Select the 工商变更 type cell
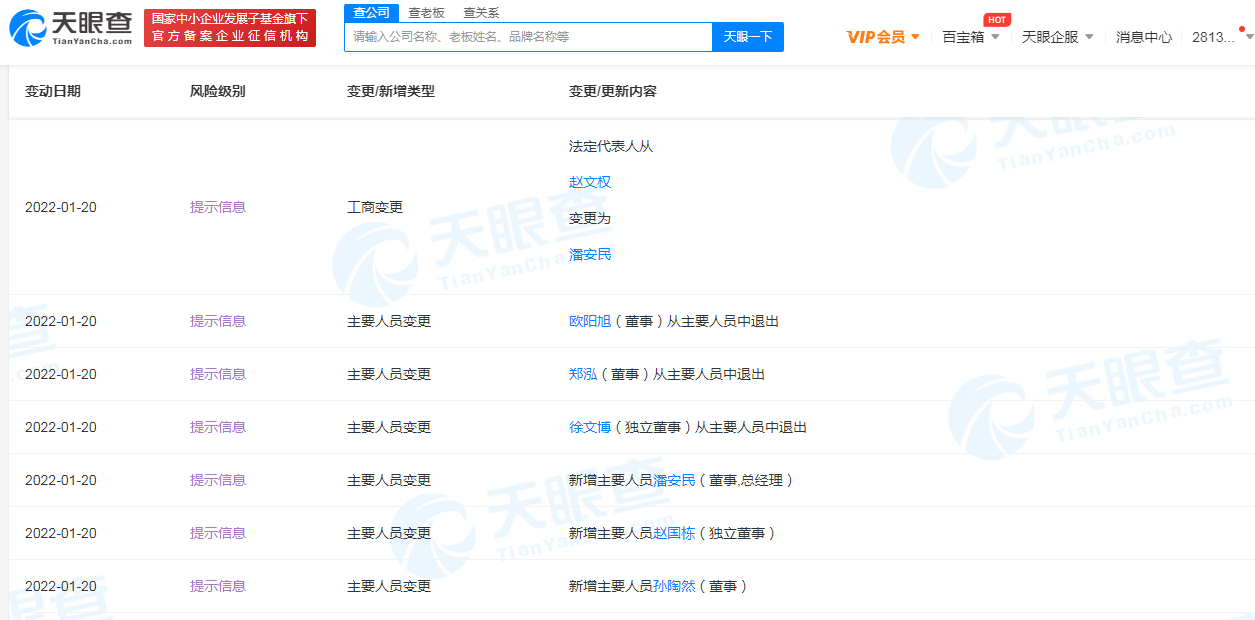Image resolution: width=1255 pixels, height=620 pixels. (x=375, y=207)
